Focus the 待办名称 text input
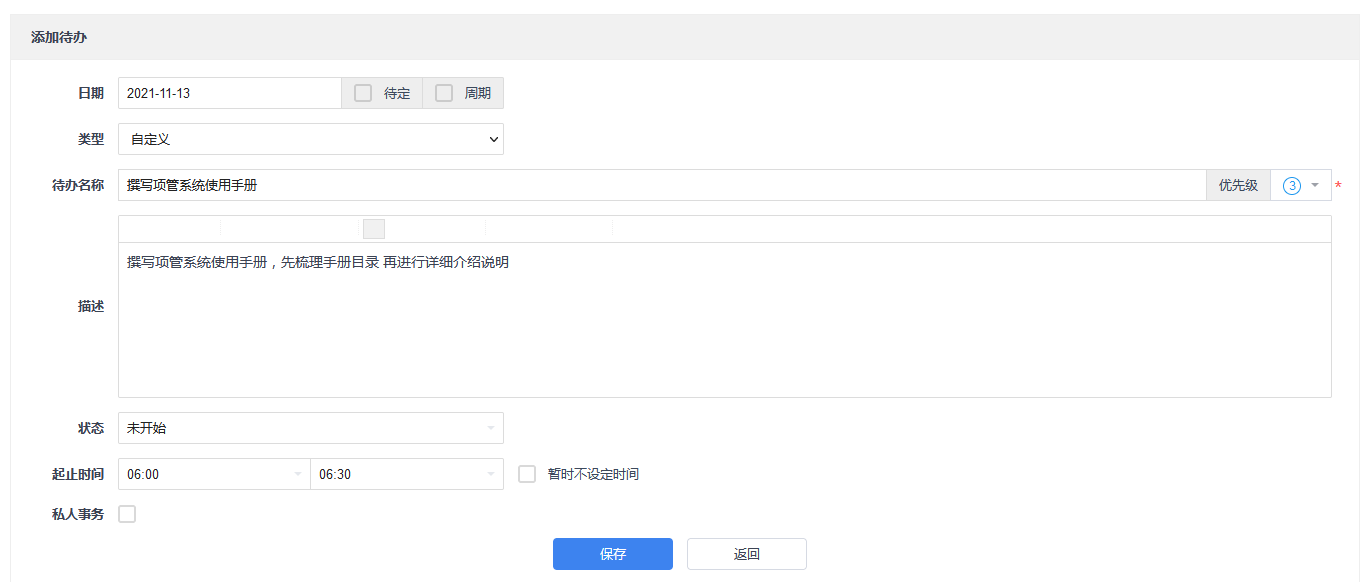This screenshot has height=582, width=1372. click(x=660, y=186)
